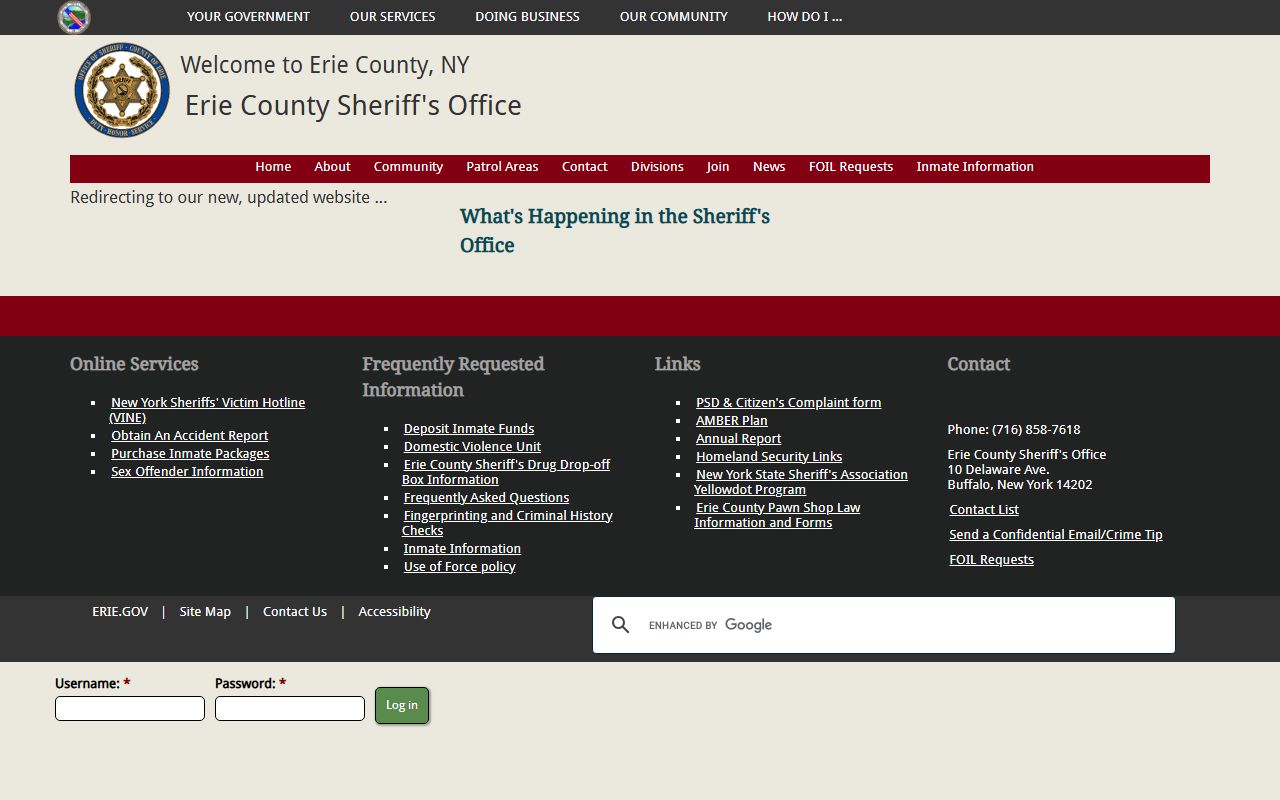Viewport: 1280px width, 800px height.
Task: Click the Password input field
Action: 290,709
